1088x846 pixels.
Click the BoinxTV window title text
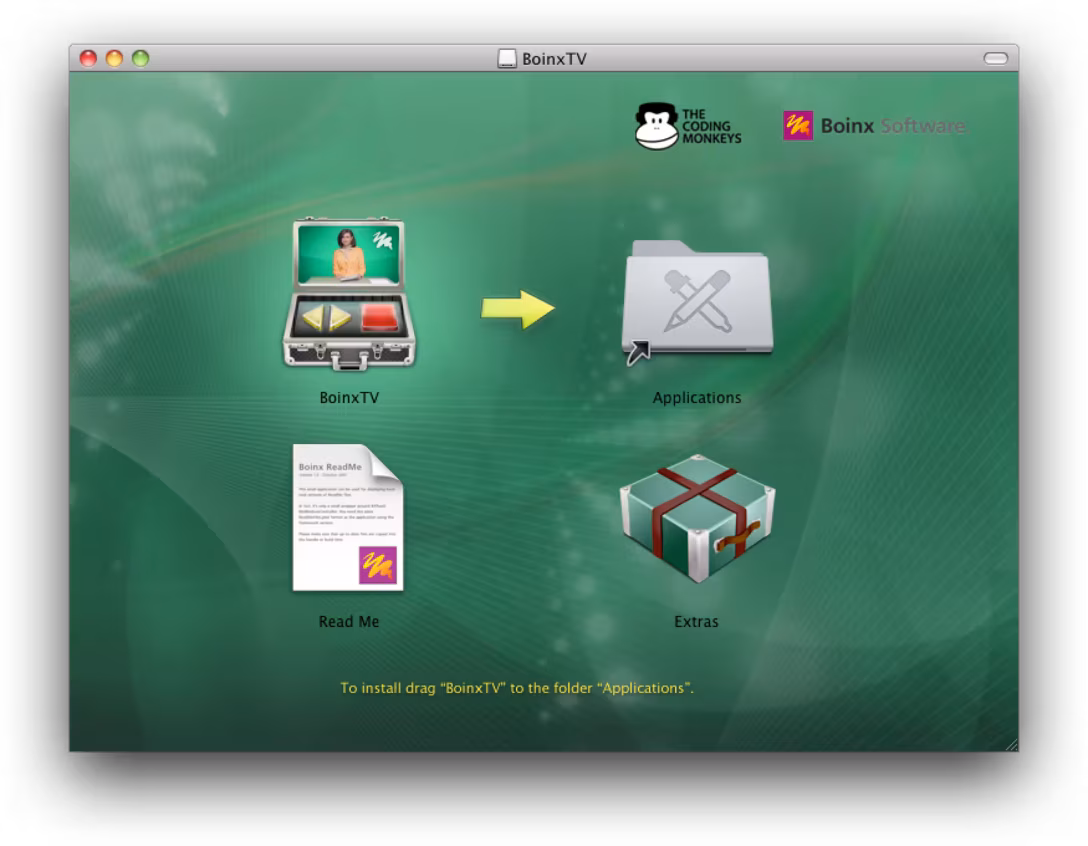click(x=554, y=59)
